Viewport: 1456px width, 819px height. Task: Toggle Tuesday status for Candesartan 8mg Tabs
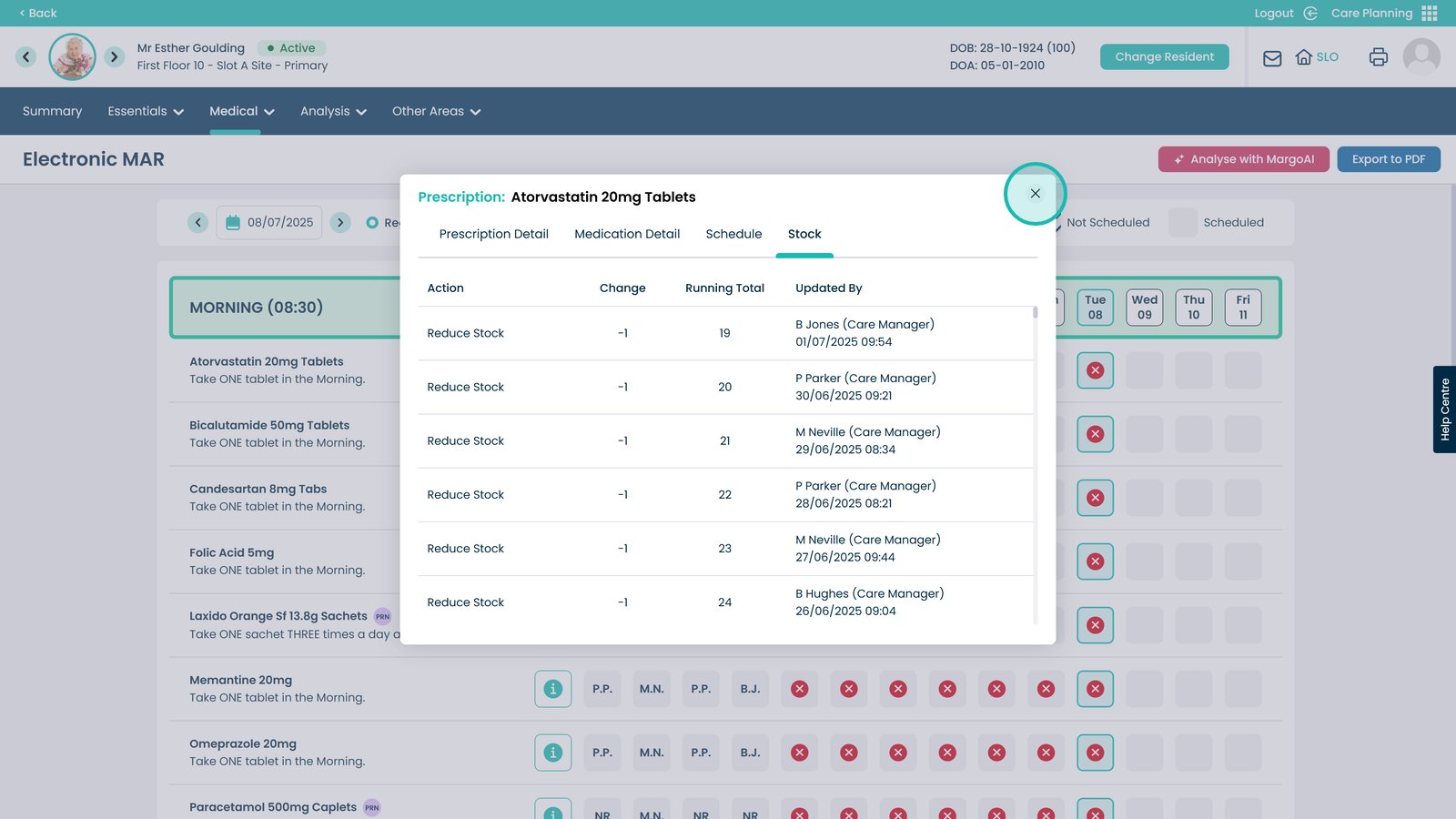1095,498
